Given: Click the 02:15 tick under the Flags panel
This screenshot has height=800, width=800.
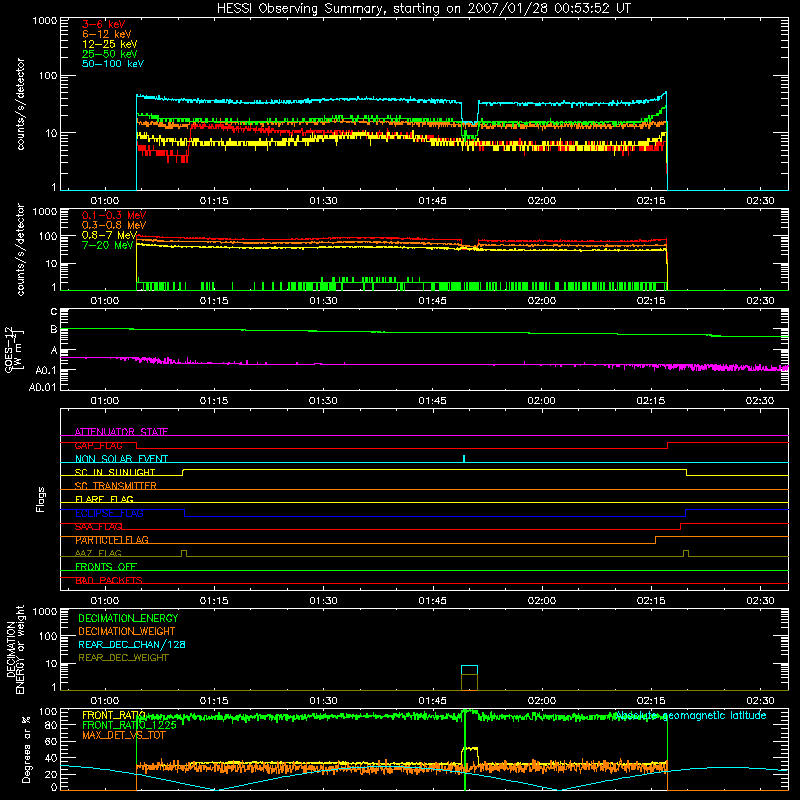Looking at the screenshot, I should [x=651, y=601].
